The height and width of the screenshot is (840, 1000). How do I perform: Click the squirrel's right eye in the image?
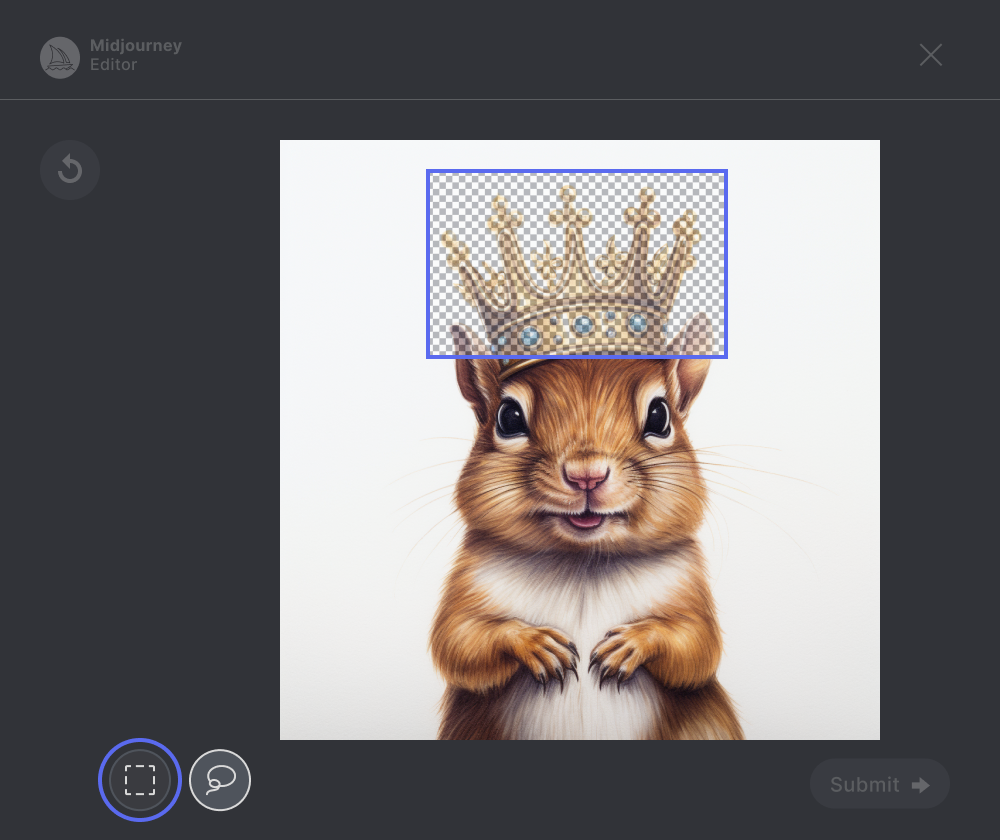click(657, 416)
